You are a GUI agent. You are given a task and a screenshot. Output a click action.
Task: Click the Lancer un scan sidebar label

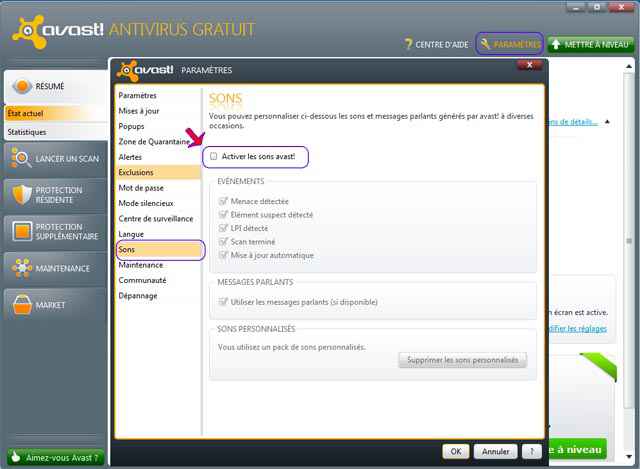[67, 159]
